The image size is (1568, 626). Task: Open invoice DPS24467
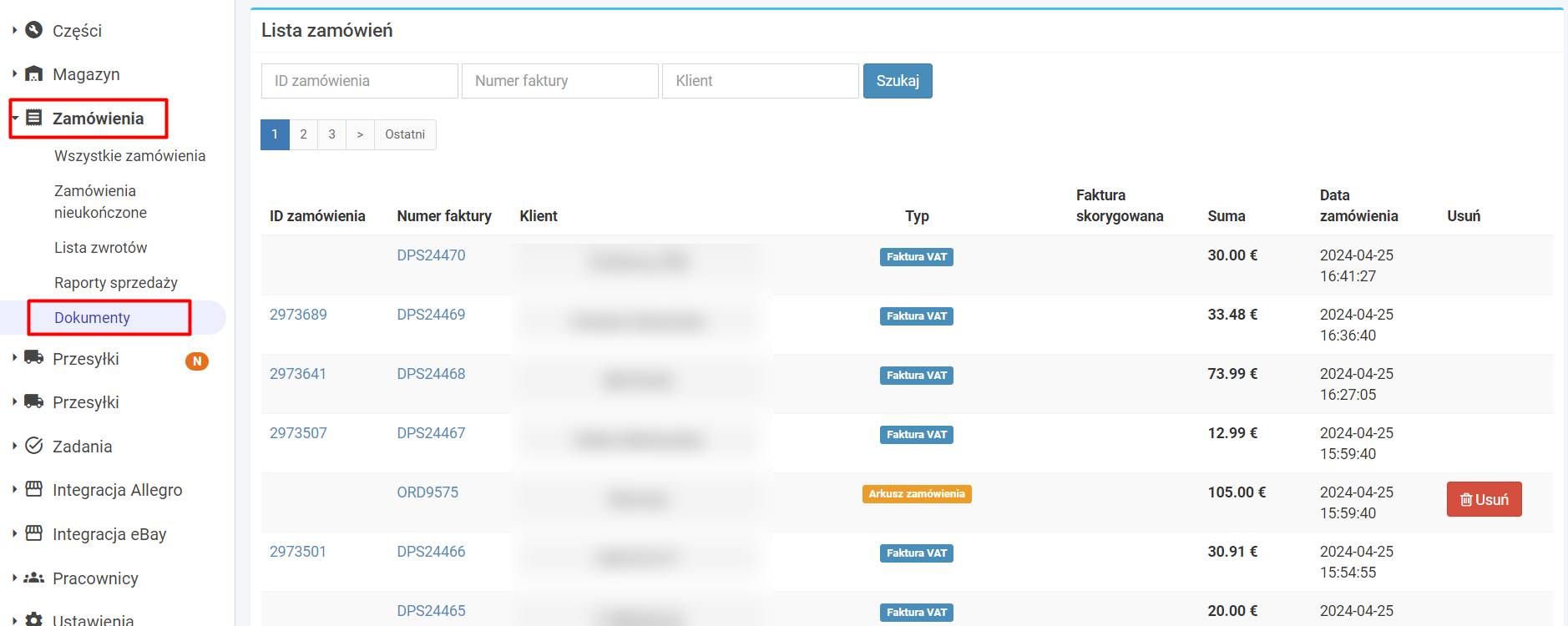[431, 433]
